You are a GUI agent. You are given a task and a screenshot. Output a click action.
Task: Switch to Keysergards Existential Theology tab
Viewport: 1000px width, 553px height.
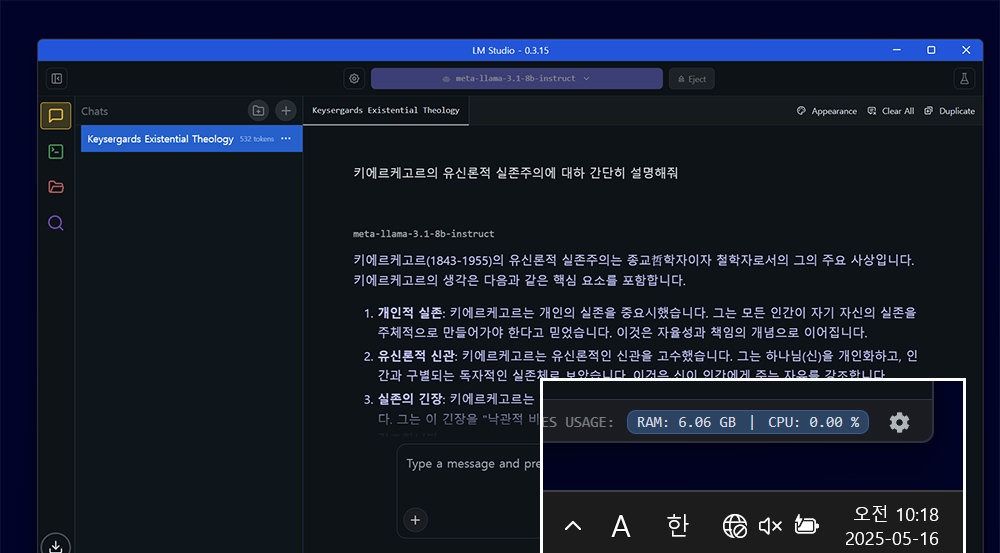pyautogui.click(x=385, y=110)
